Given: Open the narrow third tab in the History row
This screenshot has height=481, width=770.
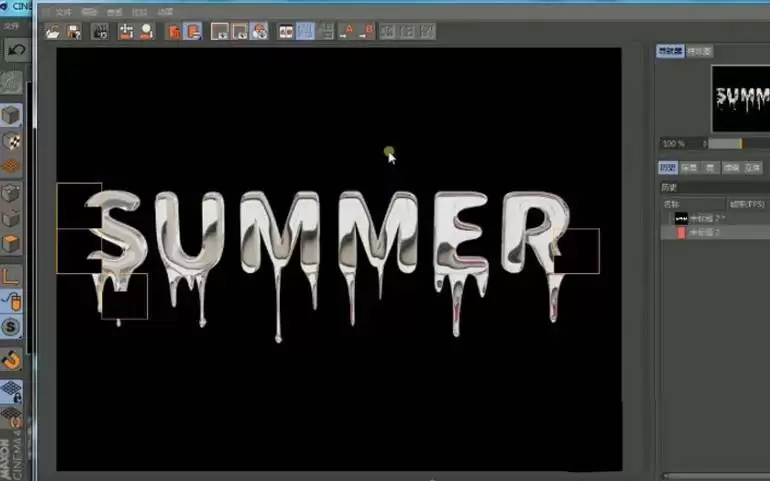Looking at the screenshot, I should tap(710, 168).
